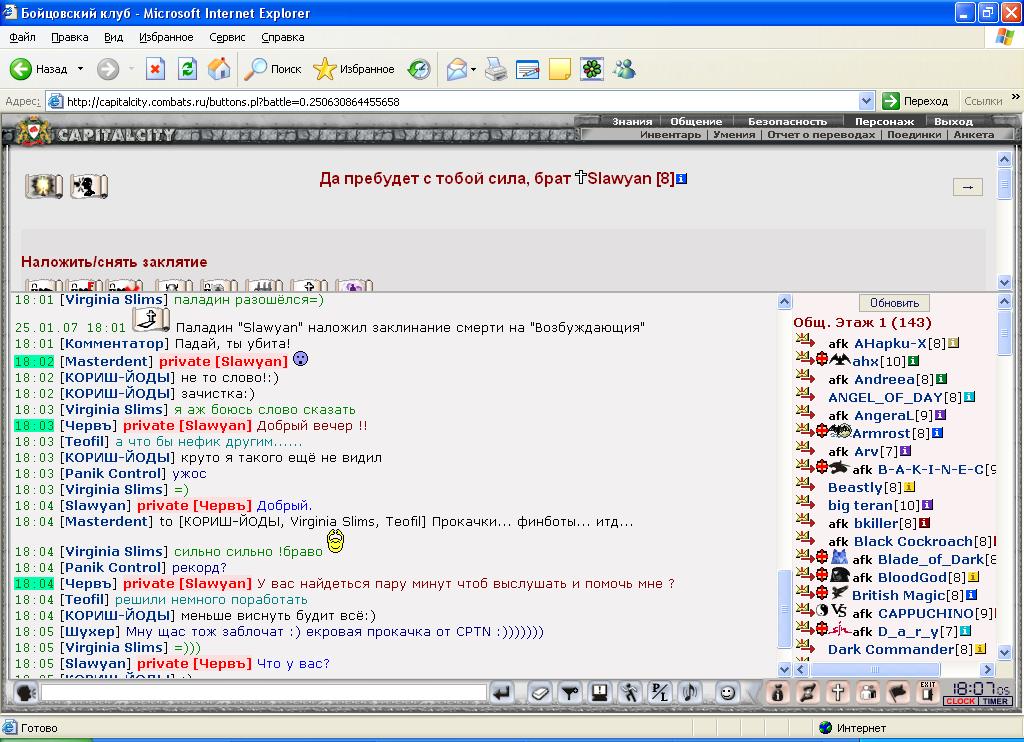Click the cross icon in bottom toolbar
The image size is (1024, 742).
[837, 692]
